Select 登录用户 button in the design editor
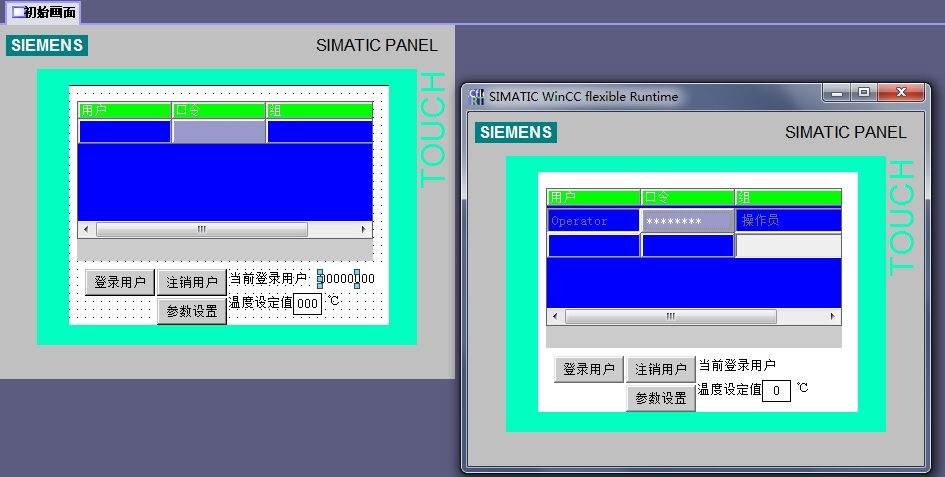 tap(120, 282)
